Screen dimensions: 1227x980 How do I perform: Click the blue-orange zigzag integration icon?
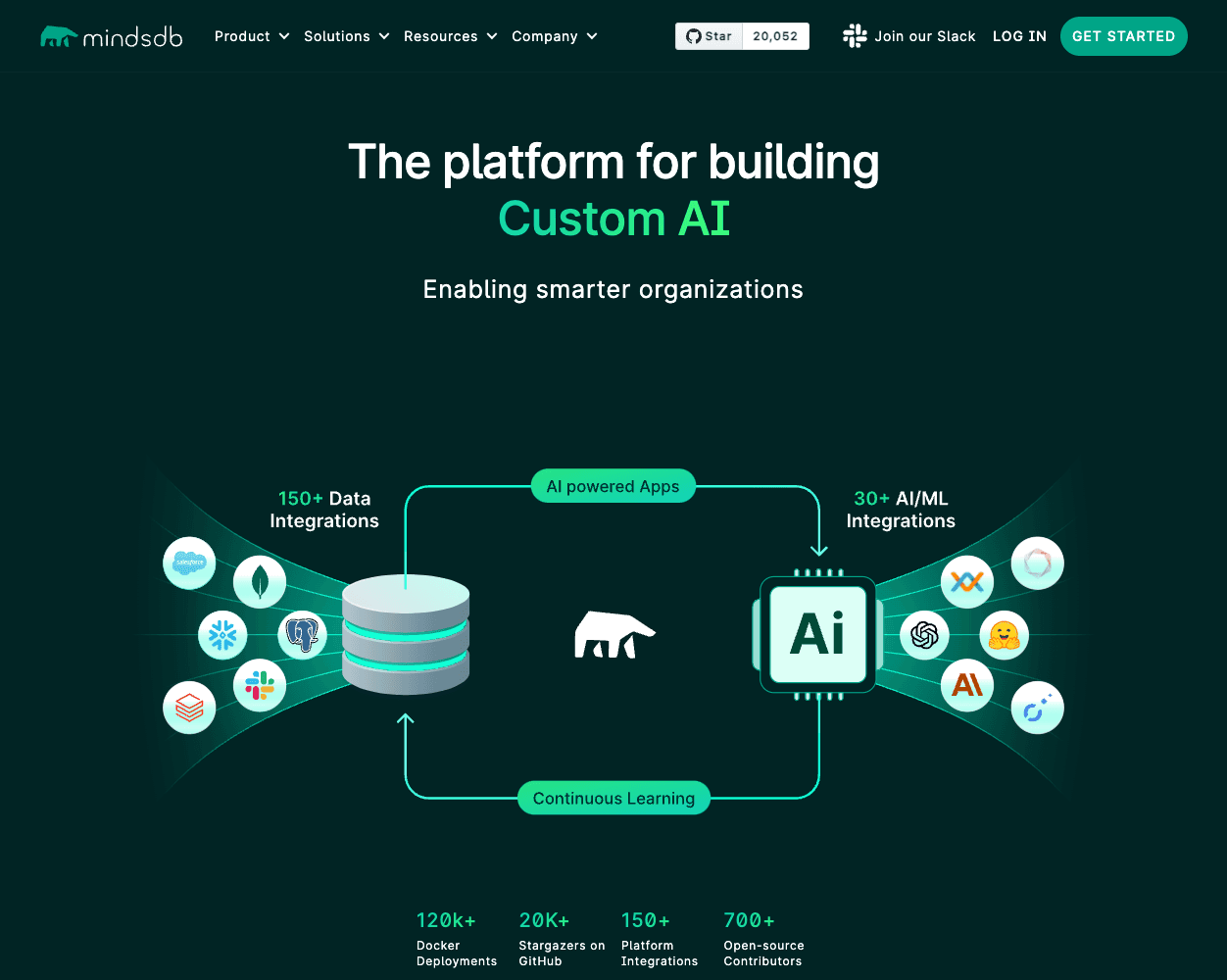click(x=967, y=582)
